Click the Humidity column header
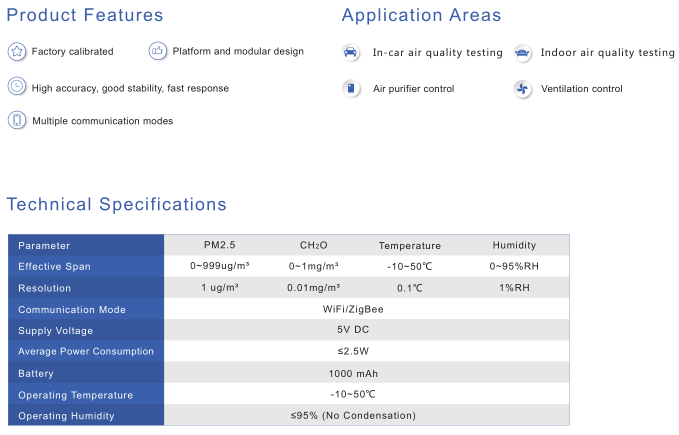The width and height of the screenshot is (679, 435). click(x=514, y=245)
